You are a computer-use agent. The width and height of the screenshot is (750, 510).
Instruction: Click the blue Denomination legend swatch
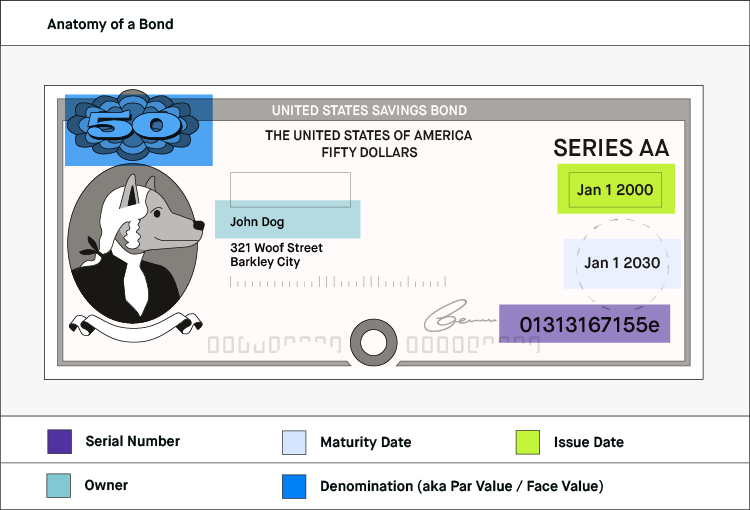click(x=294, y=486)
